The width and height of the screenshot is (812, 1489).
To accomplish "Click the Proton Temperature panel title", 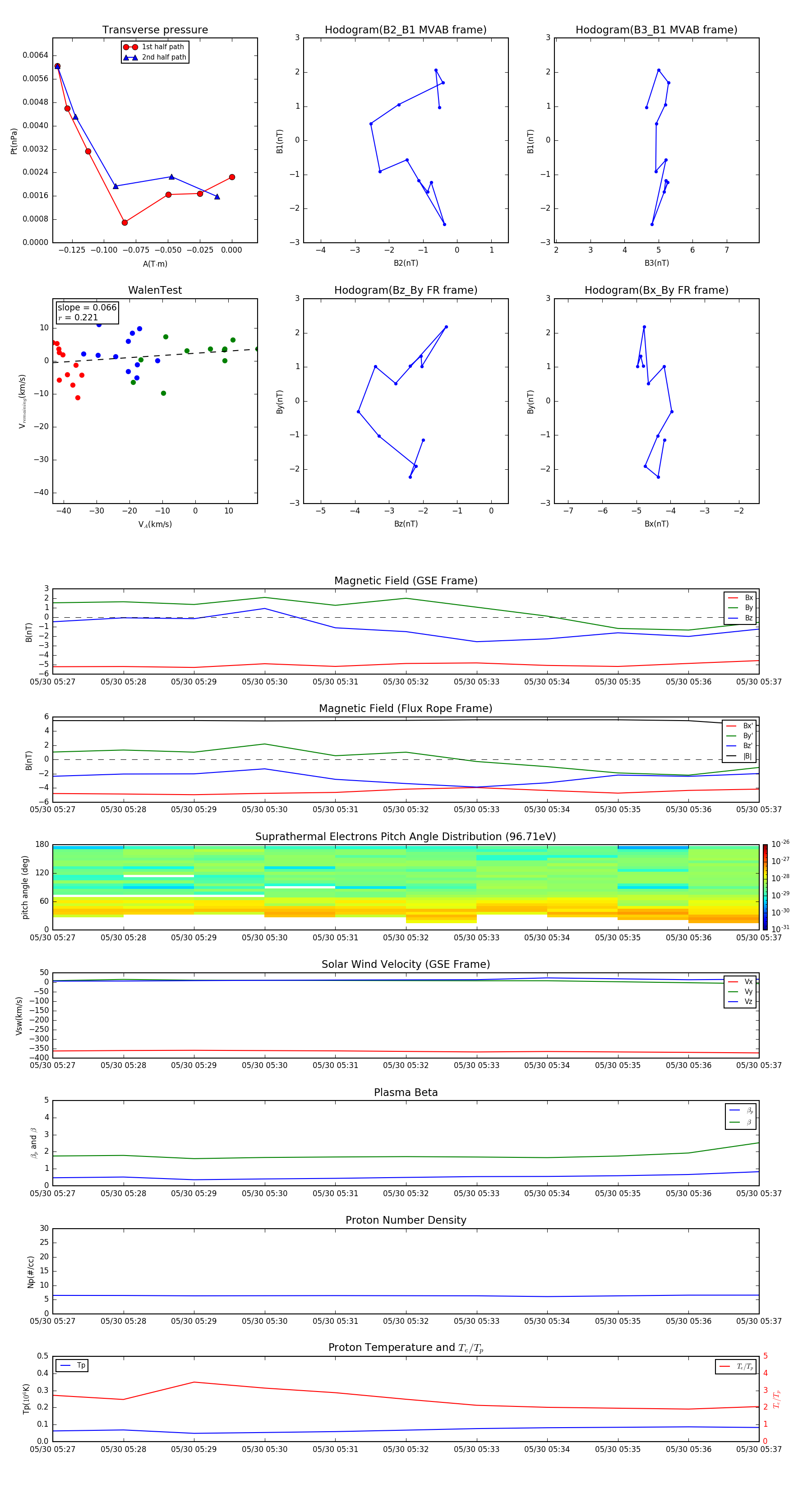I will pyautogui.click(x=406, y=1348).
